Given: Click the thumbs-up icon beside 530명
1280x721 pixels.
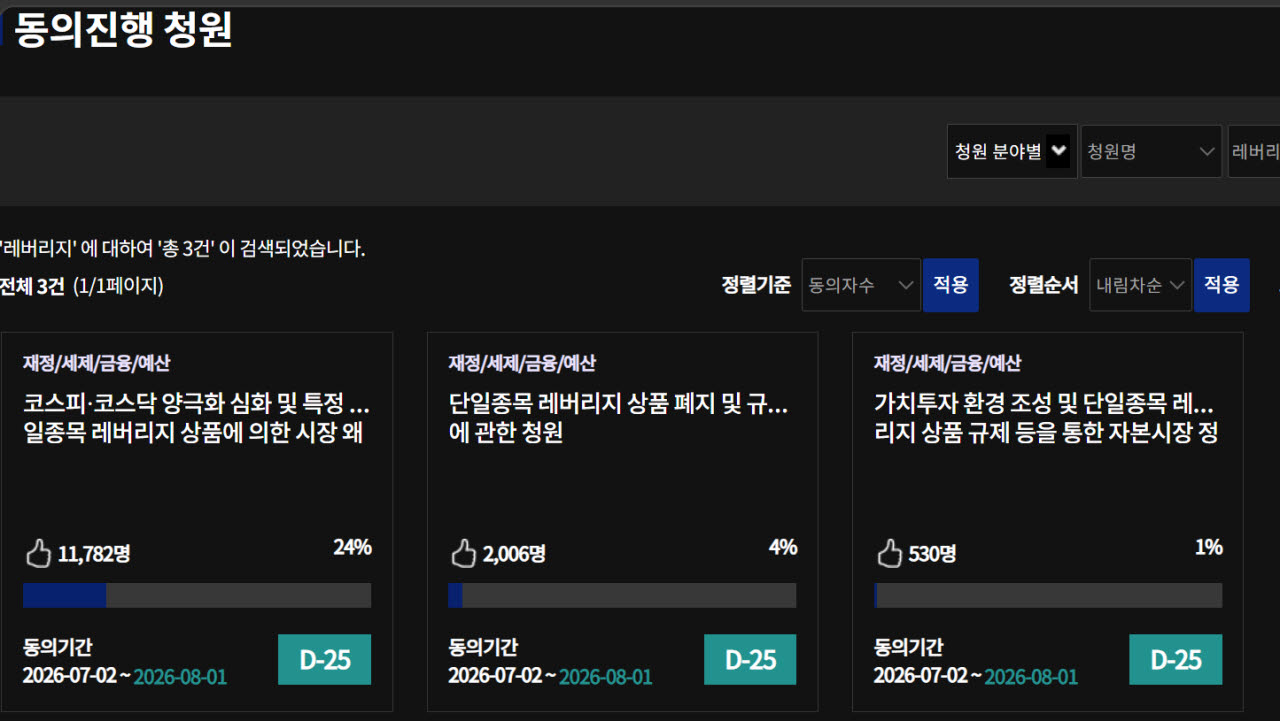Looking at the screenshot, I should point(889,553).
